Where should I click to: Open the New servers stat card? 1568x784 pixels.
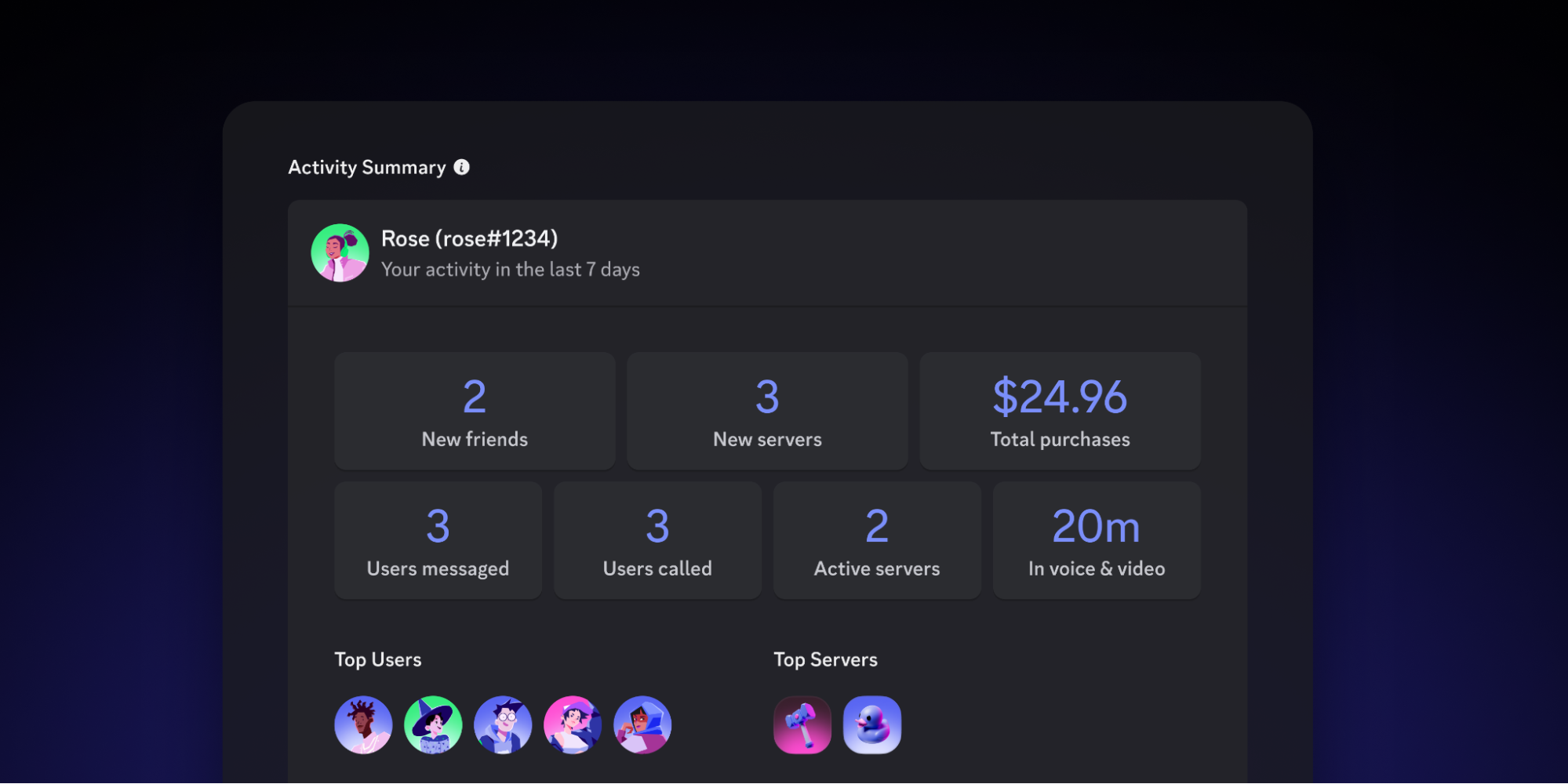tap(767, 412)
